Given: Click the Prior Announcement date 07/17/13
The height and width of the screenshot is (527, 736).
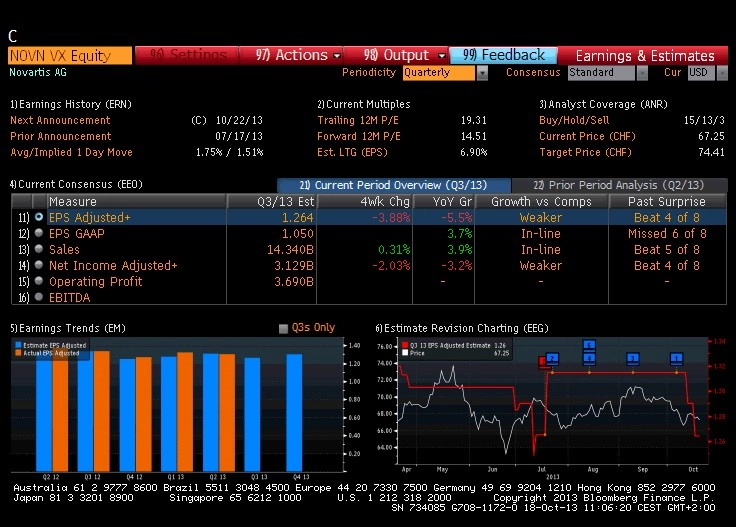Looking at the screenshot, I should (239, 136).
